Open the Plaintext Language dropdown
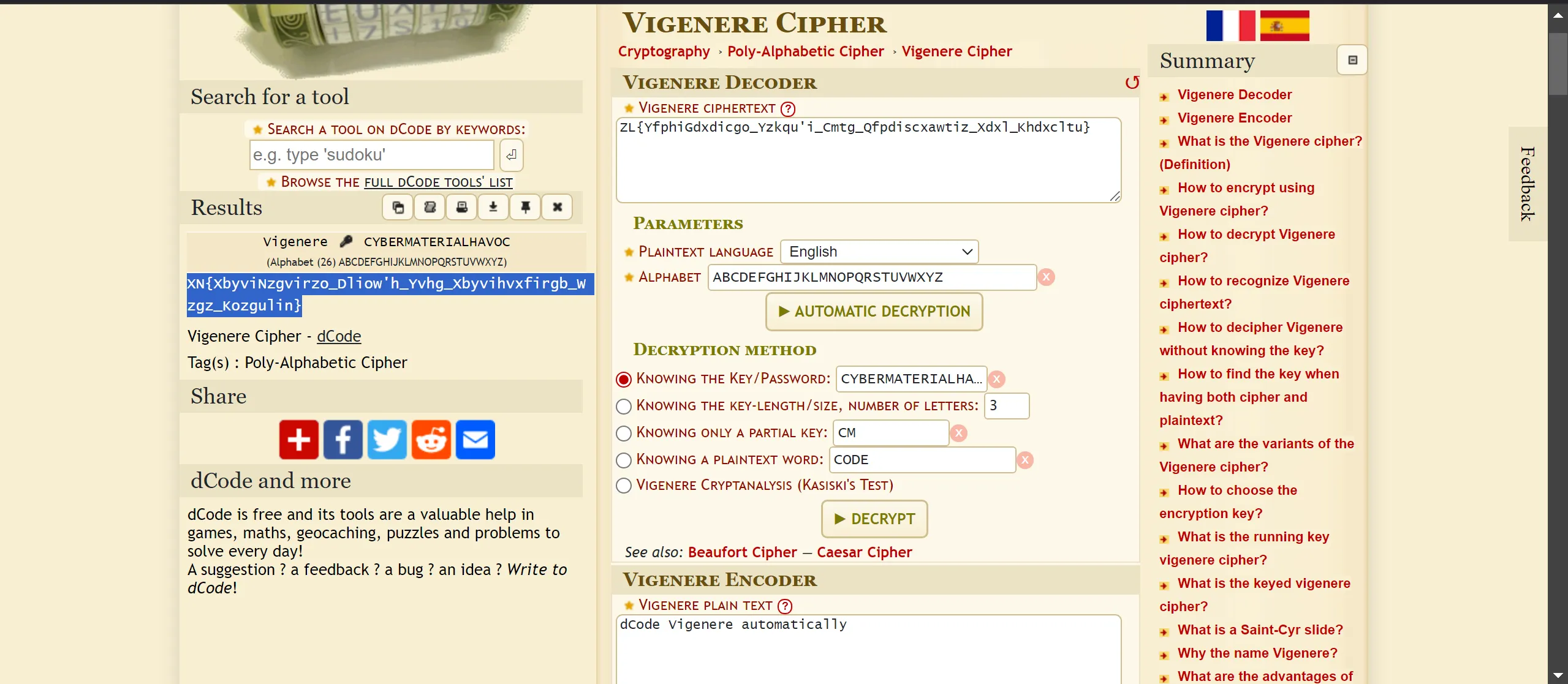This screenshot has height=684, width=1568. click(x=879, y=252)
